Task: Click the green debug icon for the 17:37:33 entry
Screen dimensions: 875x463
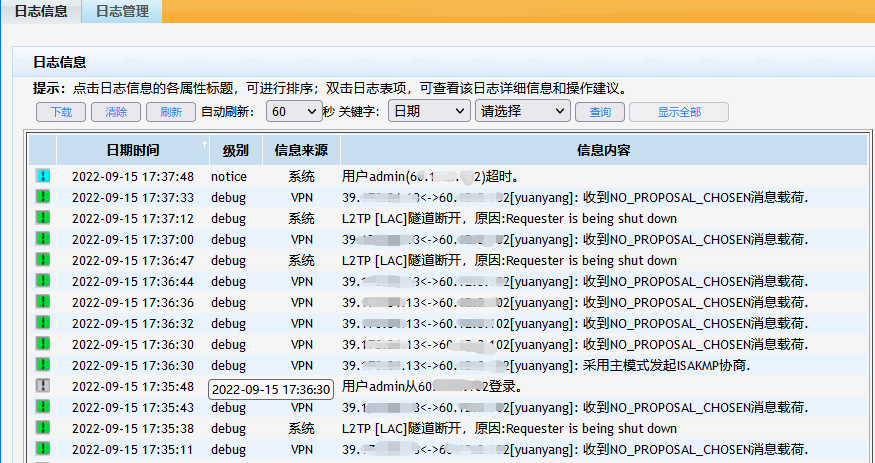Action: pos(43,197)
